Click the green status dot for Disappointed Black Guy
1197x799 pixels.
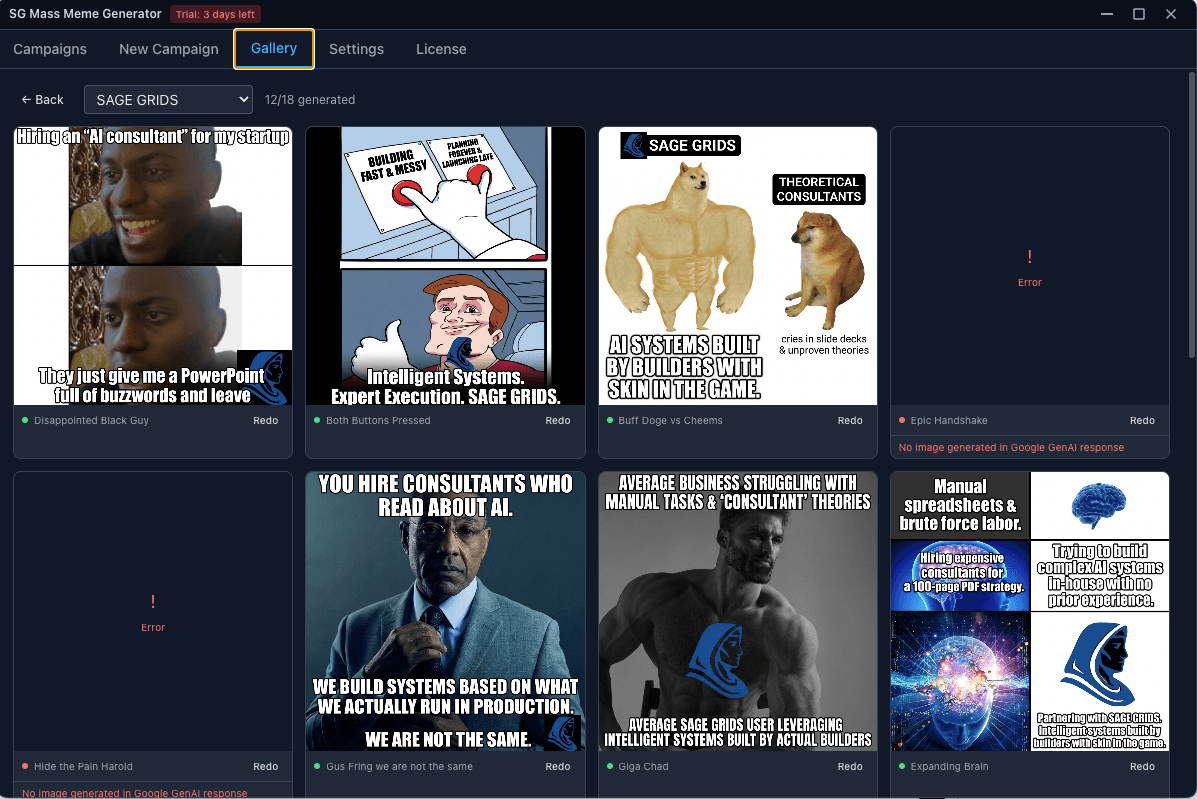[25, 420]
